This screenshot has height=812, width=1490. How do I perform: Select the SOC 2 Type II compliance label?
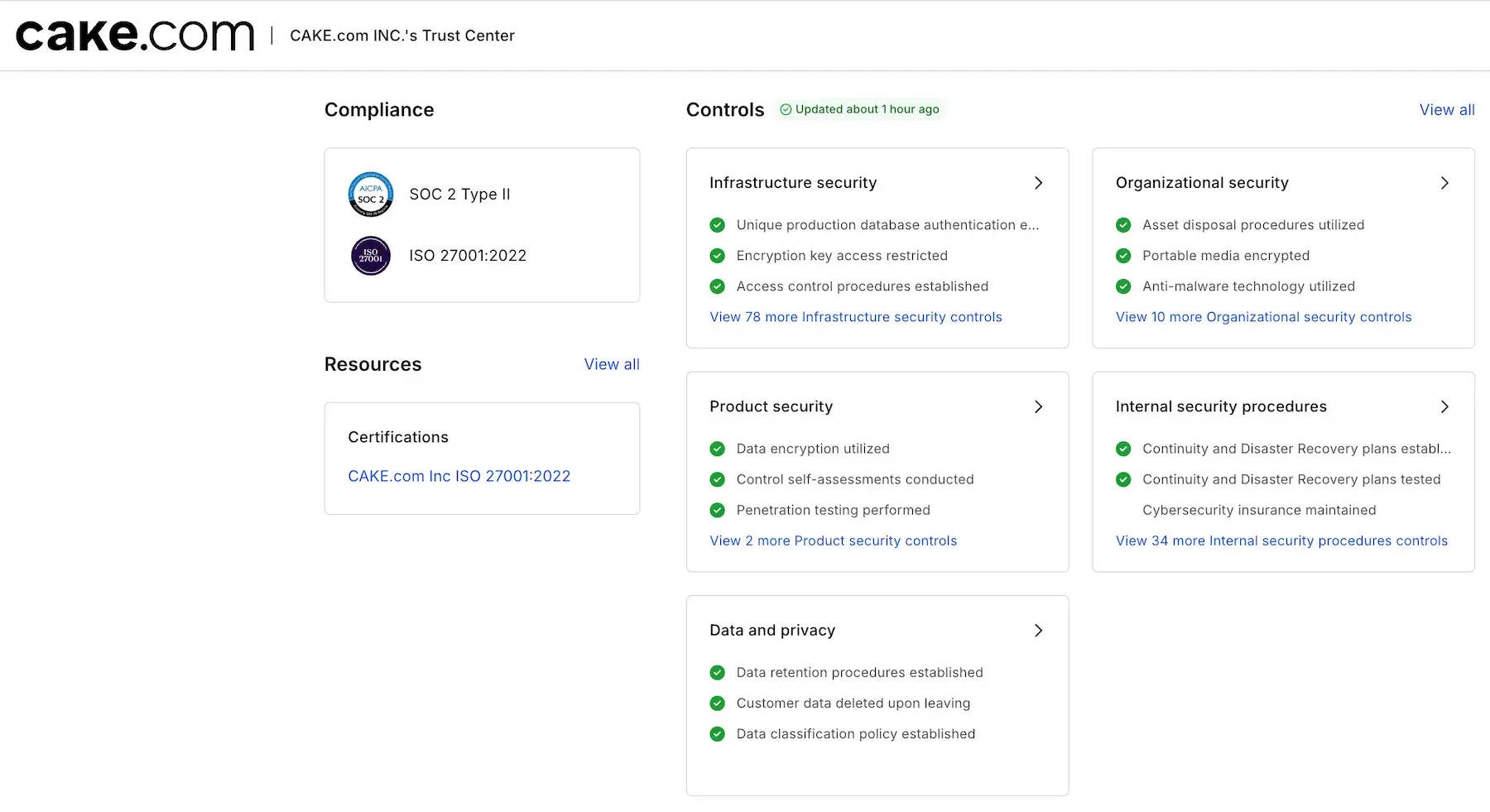coord(460,195)
